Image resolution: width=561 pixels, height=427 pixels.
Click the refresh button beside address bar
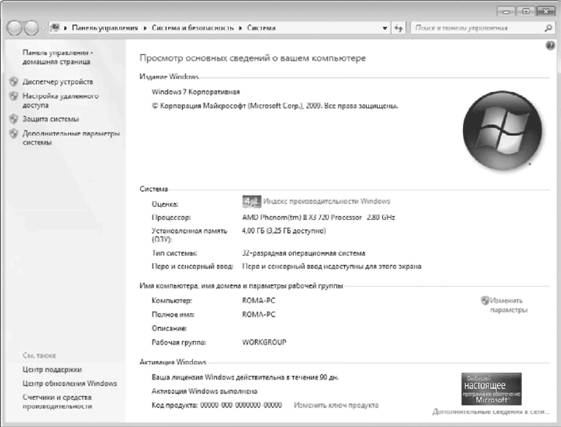[399, 28]
